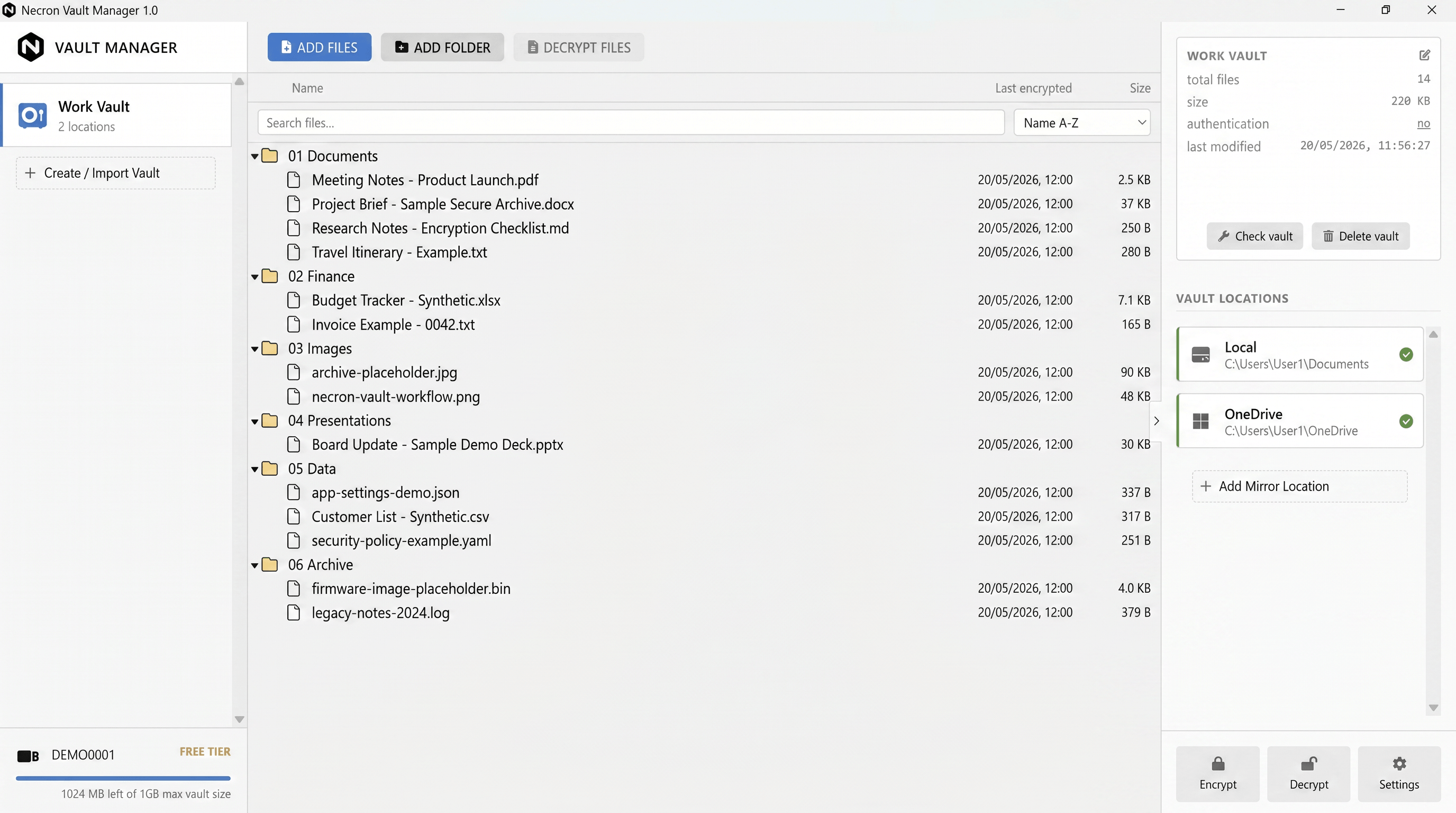1456x813 pixels.
Task: Click file icon of app-settings-demo.json
Action: [294, 492]
